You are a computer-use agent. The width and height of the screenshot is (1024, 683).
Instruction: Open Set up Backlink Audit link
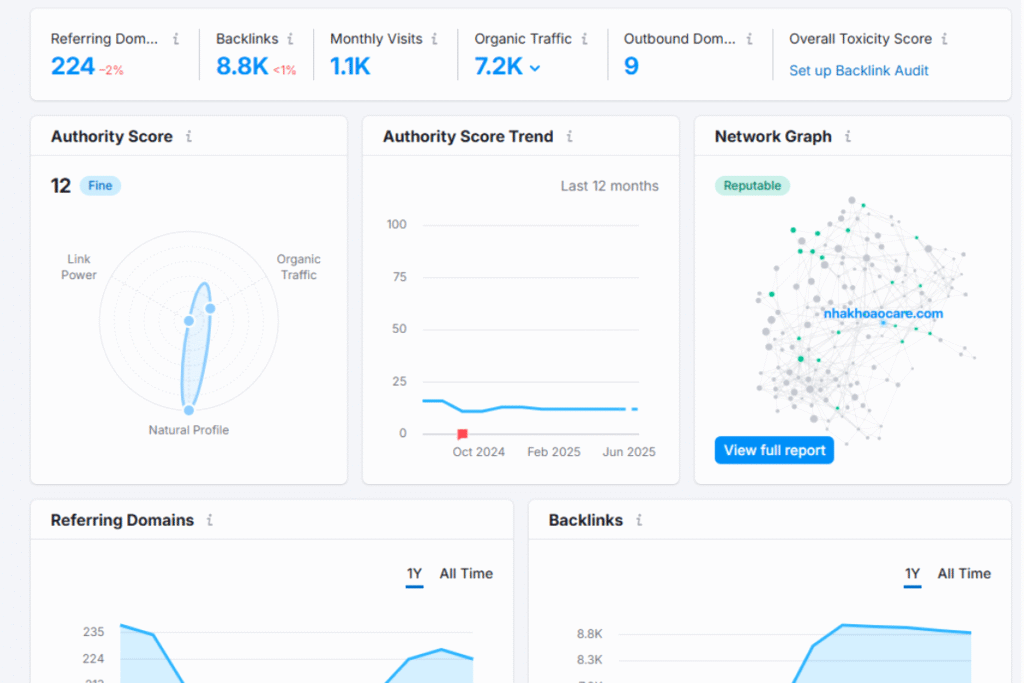click(x=858, y=71)
